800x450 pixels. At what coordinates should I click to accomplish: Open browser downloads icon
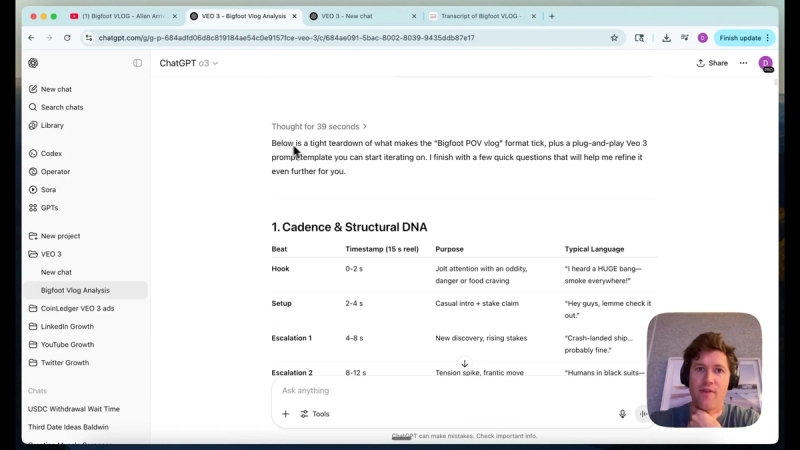pyautogui.click(x=666, y=38)
